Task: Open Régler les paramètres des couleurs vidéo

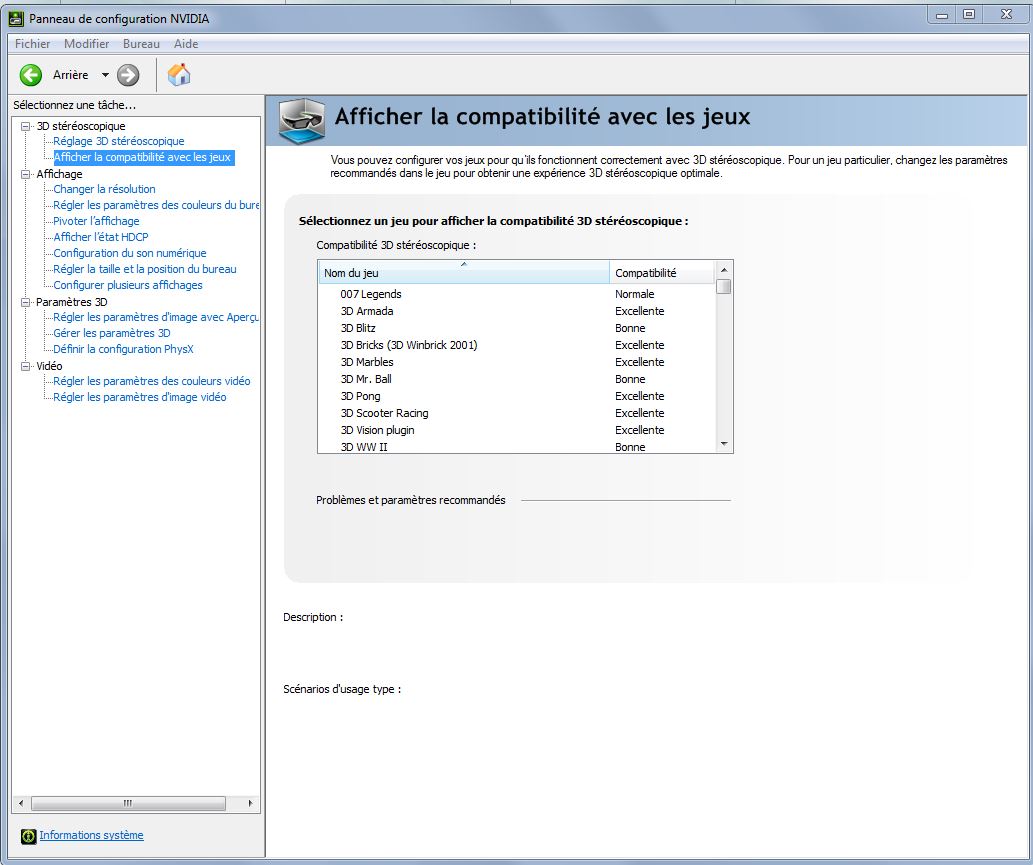Action: coord(152,381)
